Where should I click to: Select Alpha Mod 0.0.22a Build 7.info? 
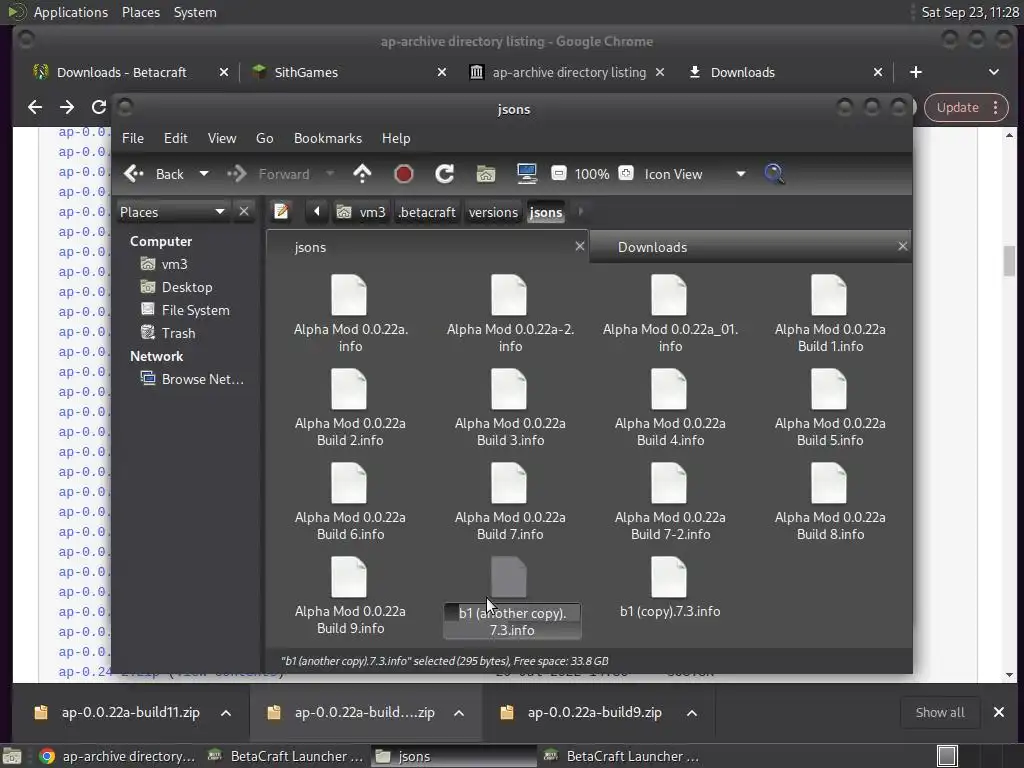[x=510, y=502]
